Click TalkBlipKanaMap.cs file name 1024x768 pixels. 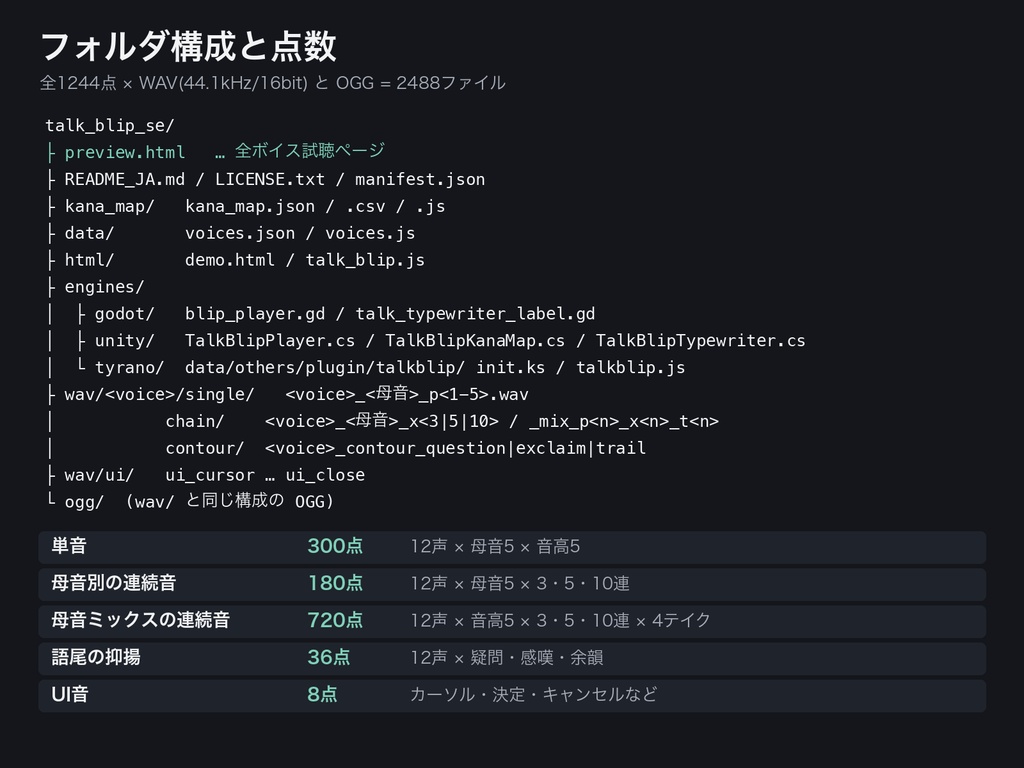coord(475,341)
